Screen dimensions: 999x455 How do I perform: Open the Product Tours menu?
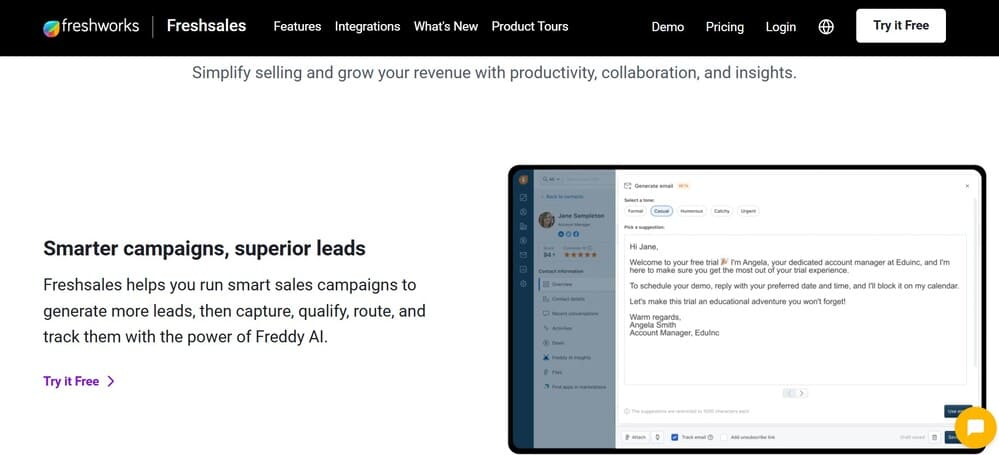[x=530, y=27]
